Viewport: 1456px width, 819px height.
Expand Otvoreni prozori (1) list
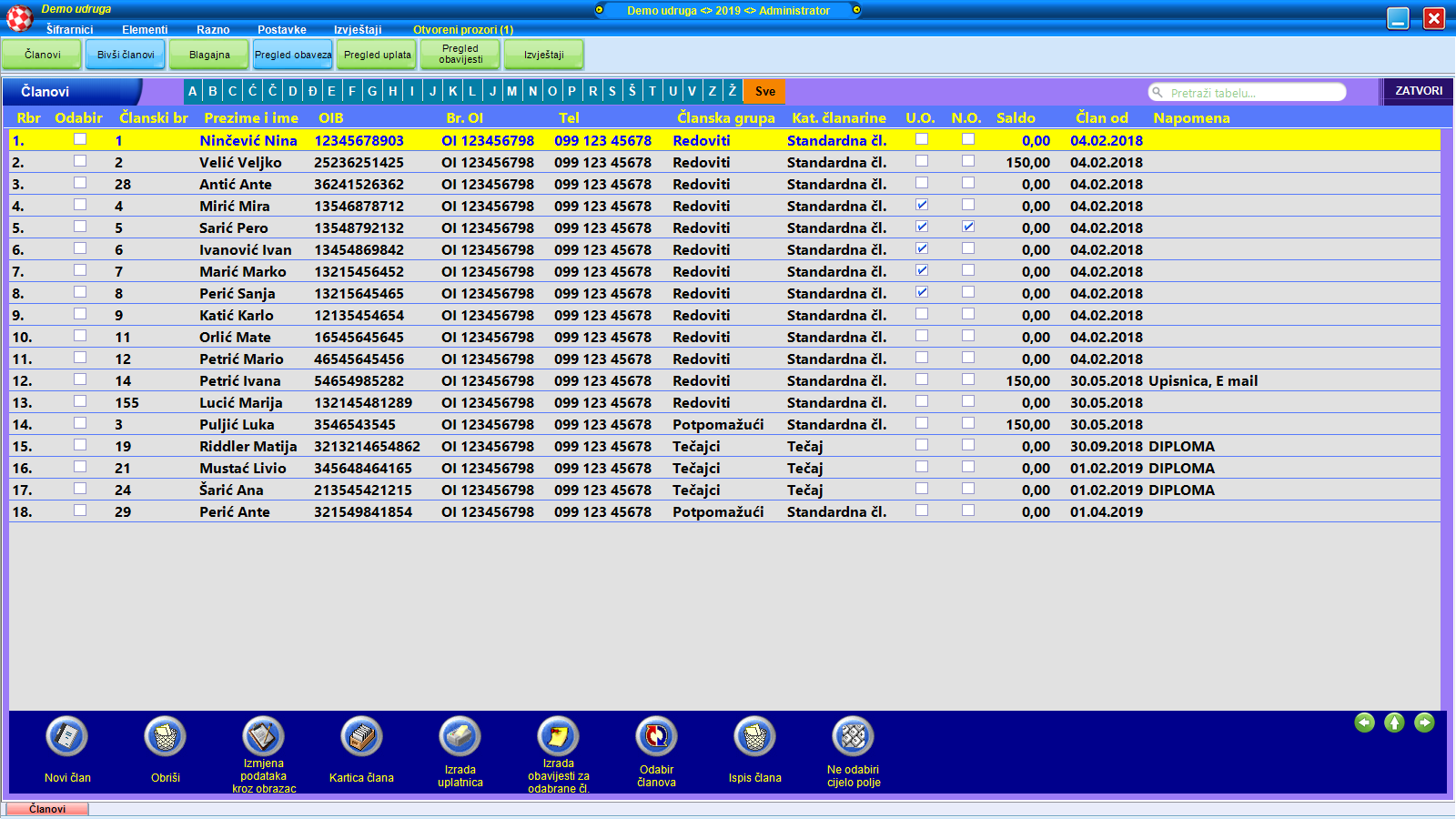click(463, 29)
